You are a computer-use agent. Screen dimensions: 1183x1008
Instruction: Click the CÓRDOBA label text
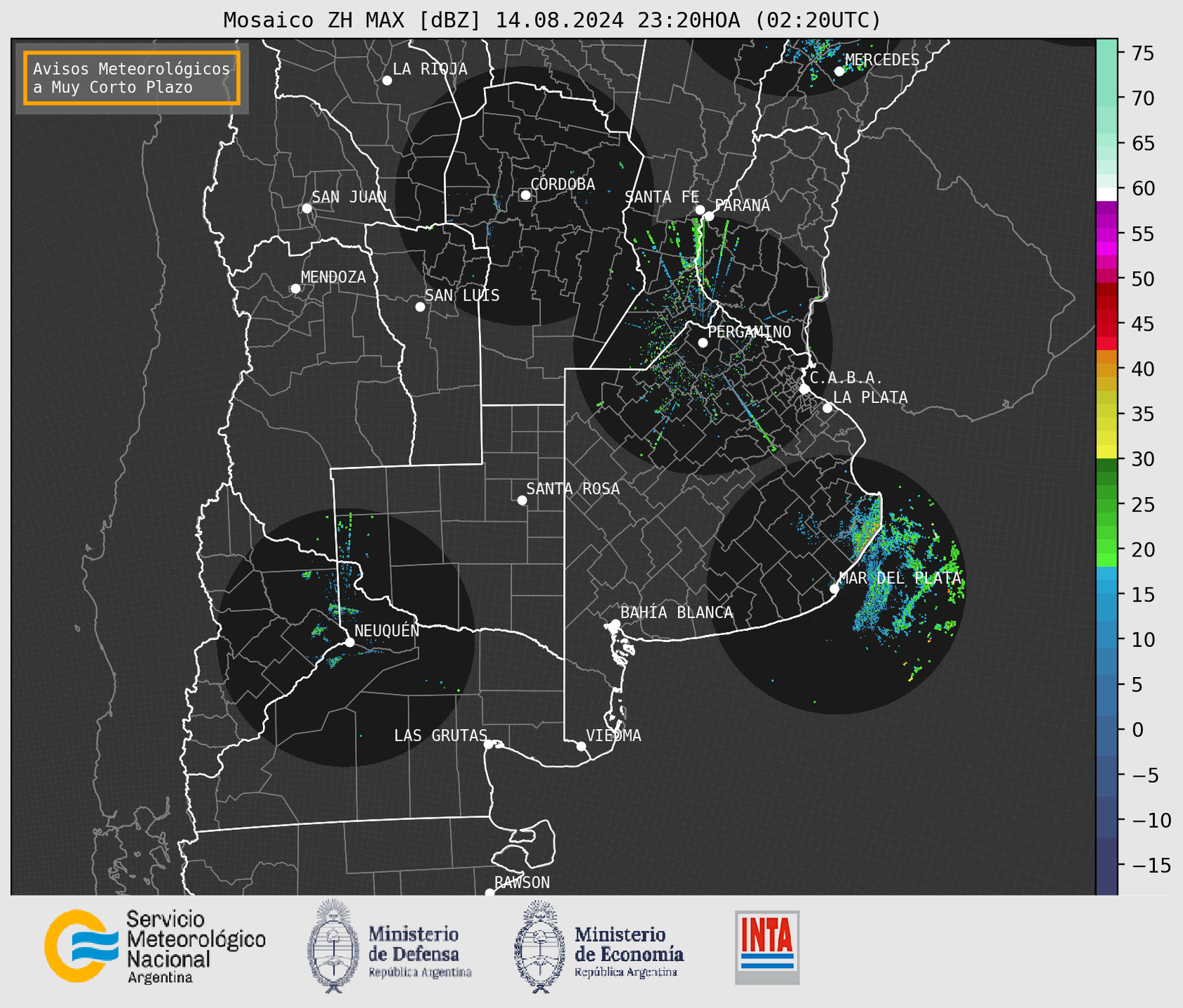point(562,184)
